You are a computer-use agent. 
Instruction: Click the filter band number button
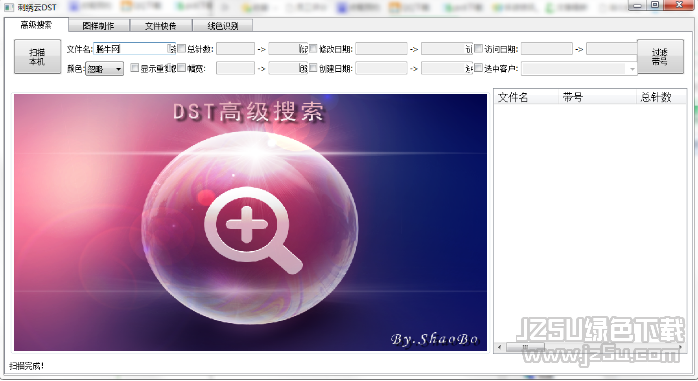[x=660, y=57]
